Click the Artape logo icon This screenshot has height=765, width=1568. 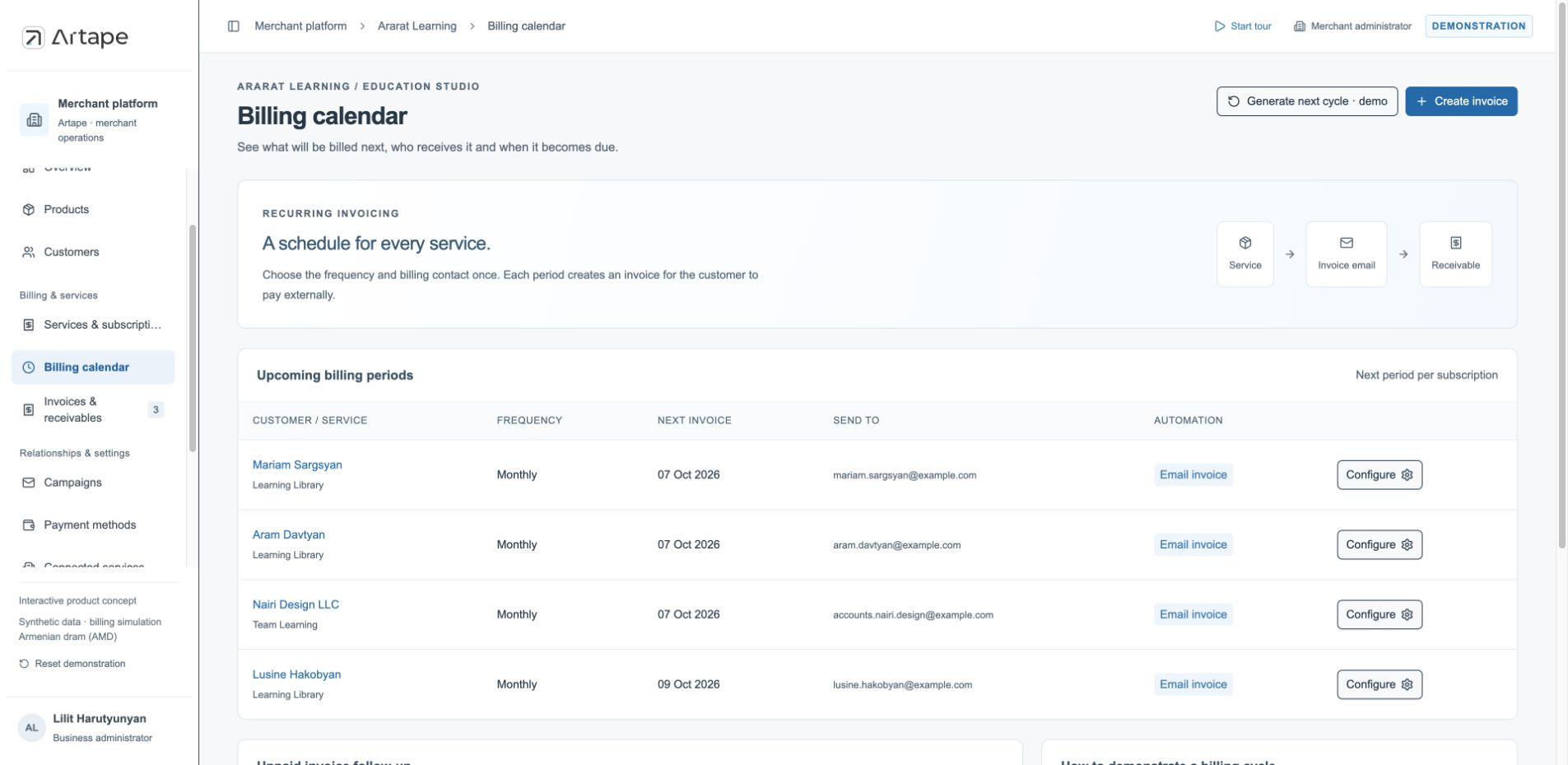pyautogui.click(x=33, y=37)
